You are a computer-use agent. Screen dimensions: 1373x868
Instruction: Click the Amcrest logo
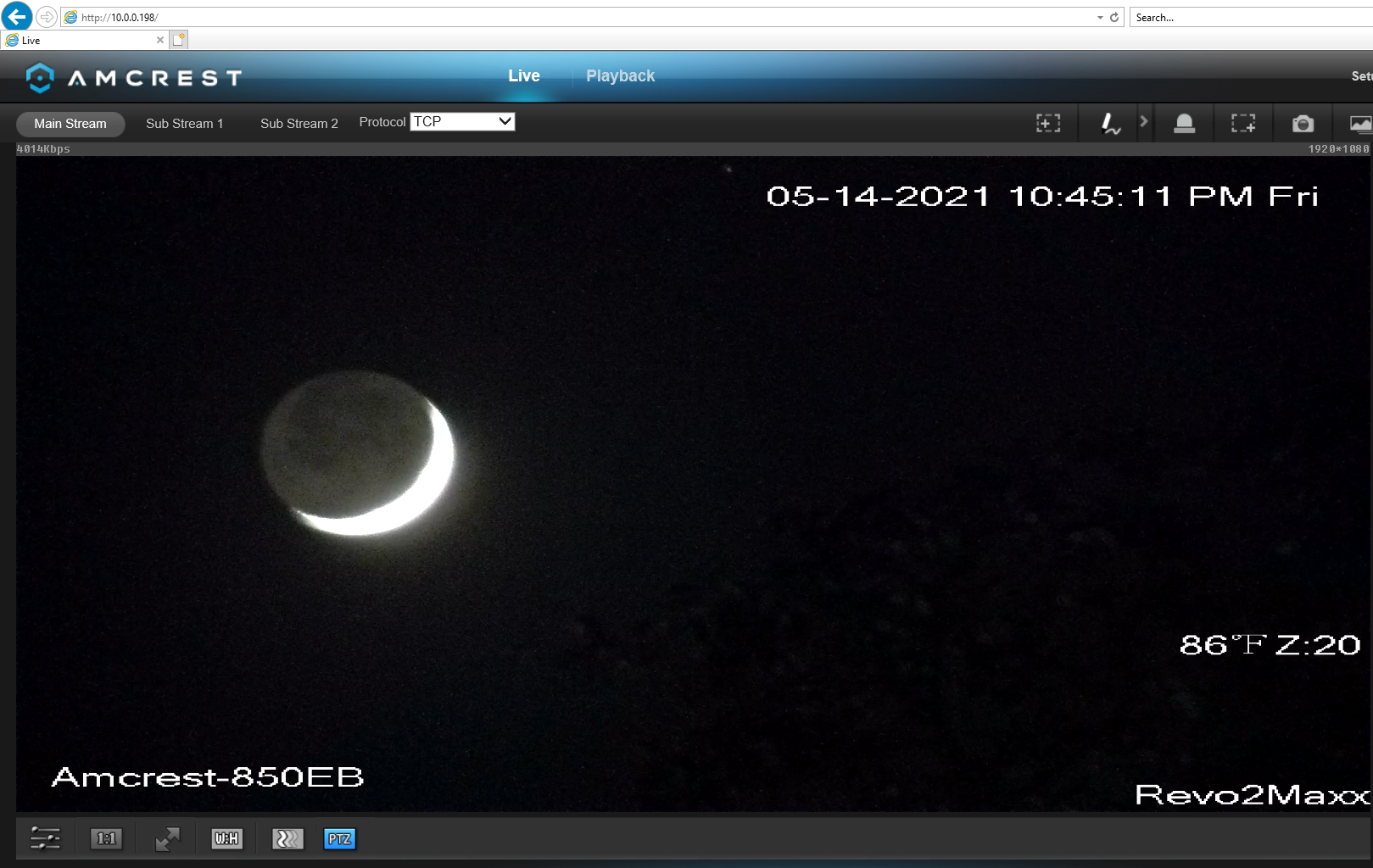pos(134,78)
